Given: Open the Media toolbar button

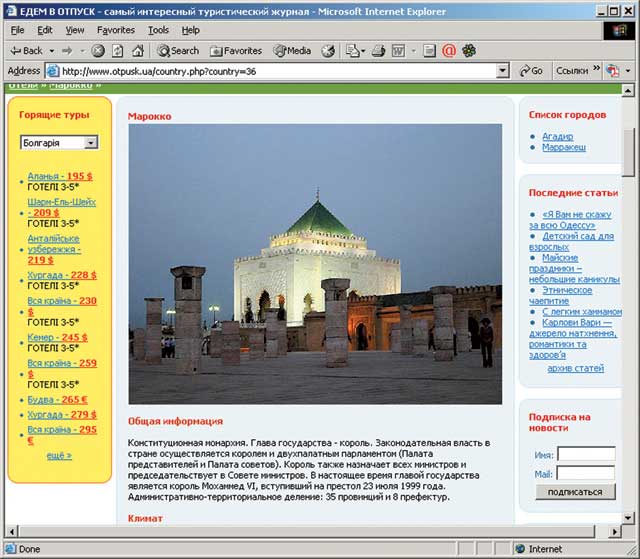Looking at the screenshot, I should tap(292, 50).
